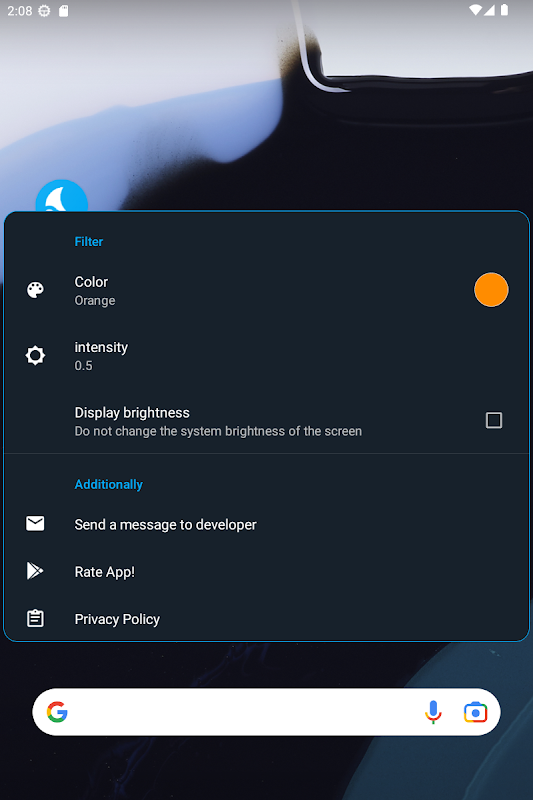Click the intensity brightness sun icon
The image size is (533, 800).
[x=35, y=355]
